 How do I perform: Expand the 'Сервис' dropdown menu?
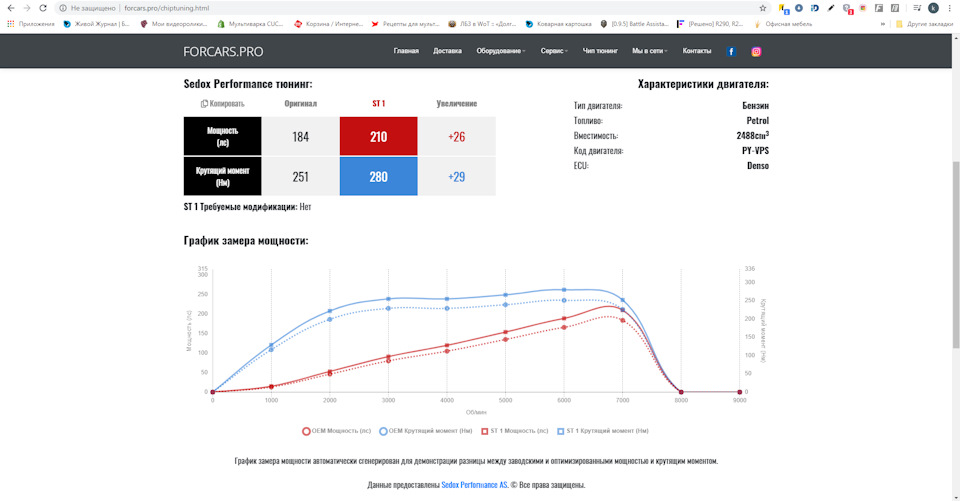(554, 51)
